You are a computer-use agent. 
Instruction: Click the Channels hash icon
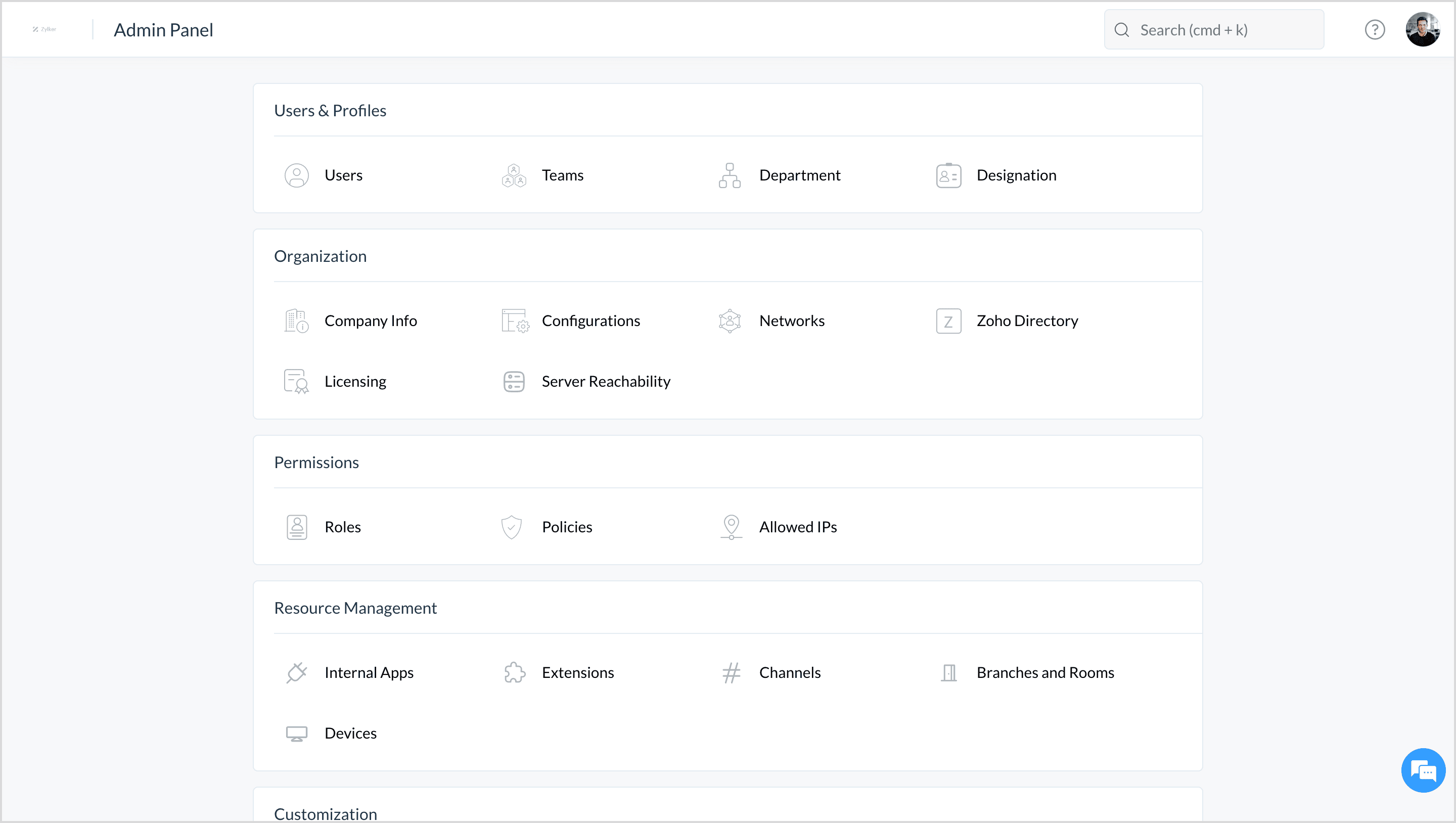point(731,672)
